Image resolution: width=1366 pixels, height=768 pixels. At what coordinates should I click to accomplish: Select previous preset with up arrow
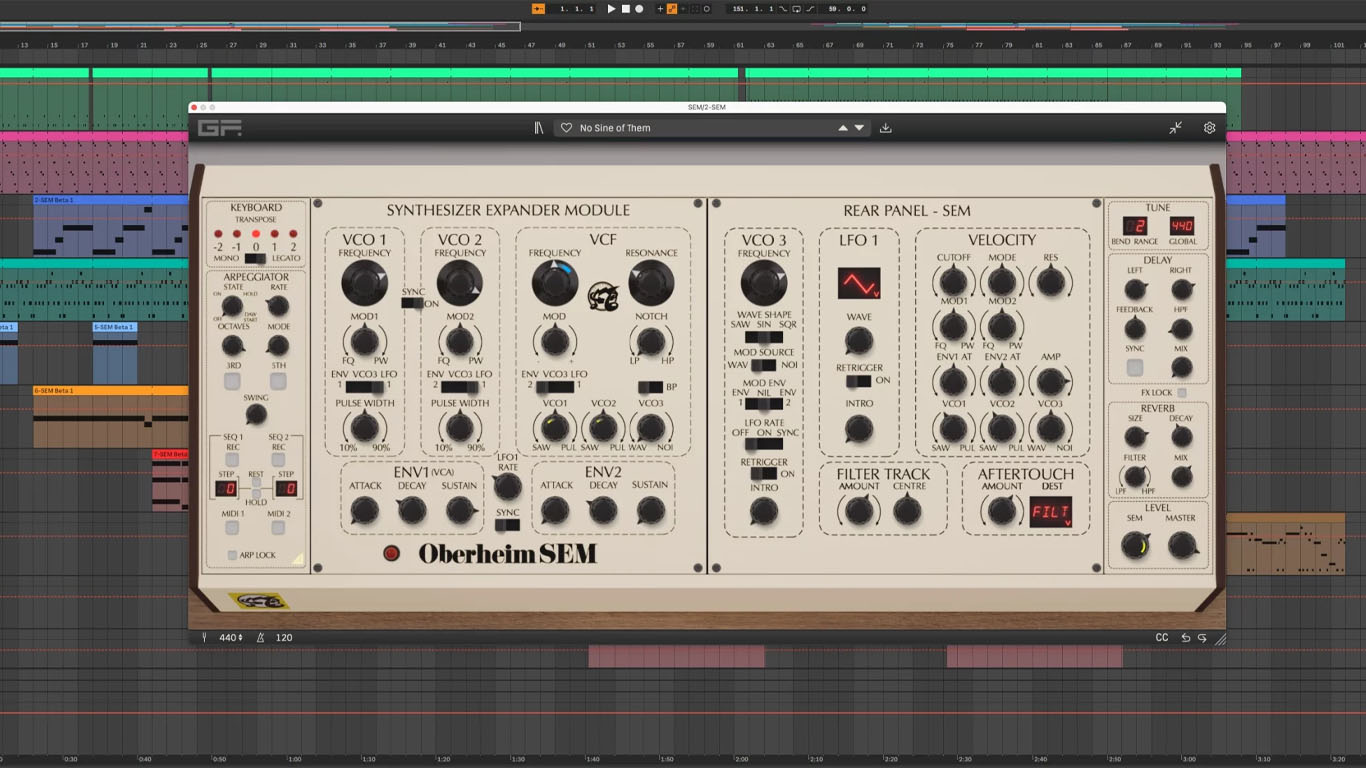point(842,128)
